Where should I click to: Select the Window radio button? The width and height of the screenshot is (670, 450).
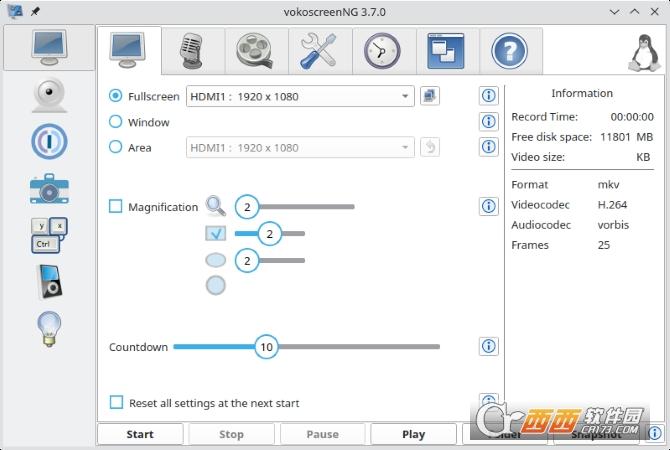[116, 122]
